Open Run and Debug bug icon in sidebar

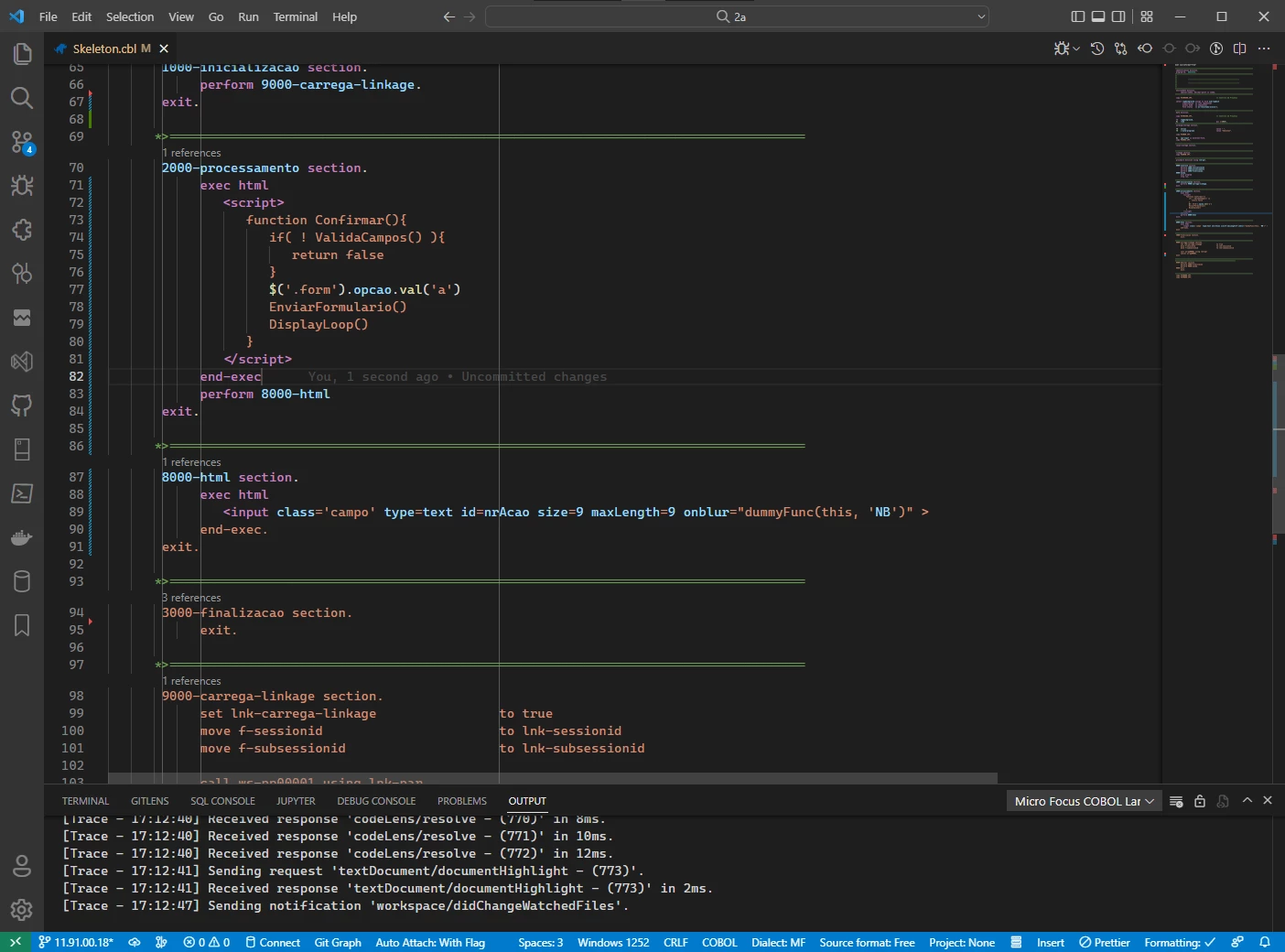tap(22, 186)
